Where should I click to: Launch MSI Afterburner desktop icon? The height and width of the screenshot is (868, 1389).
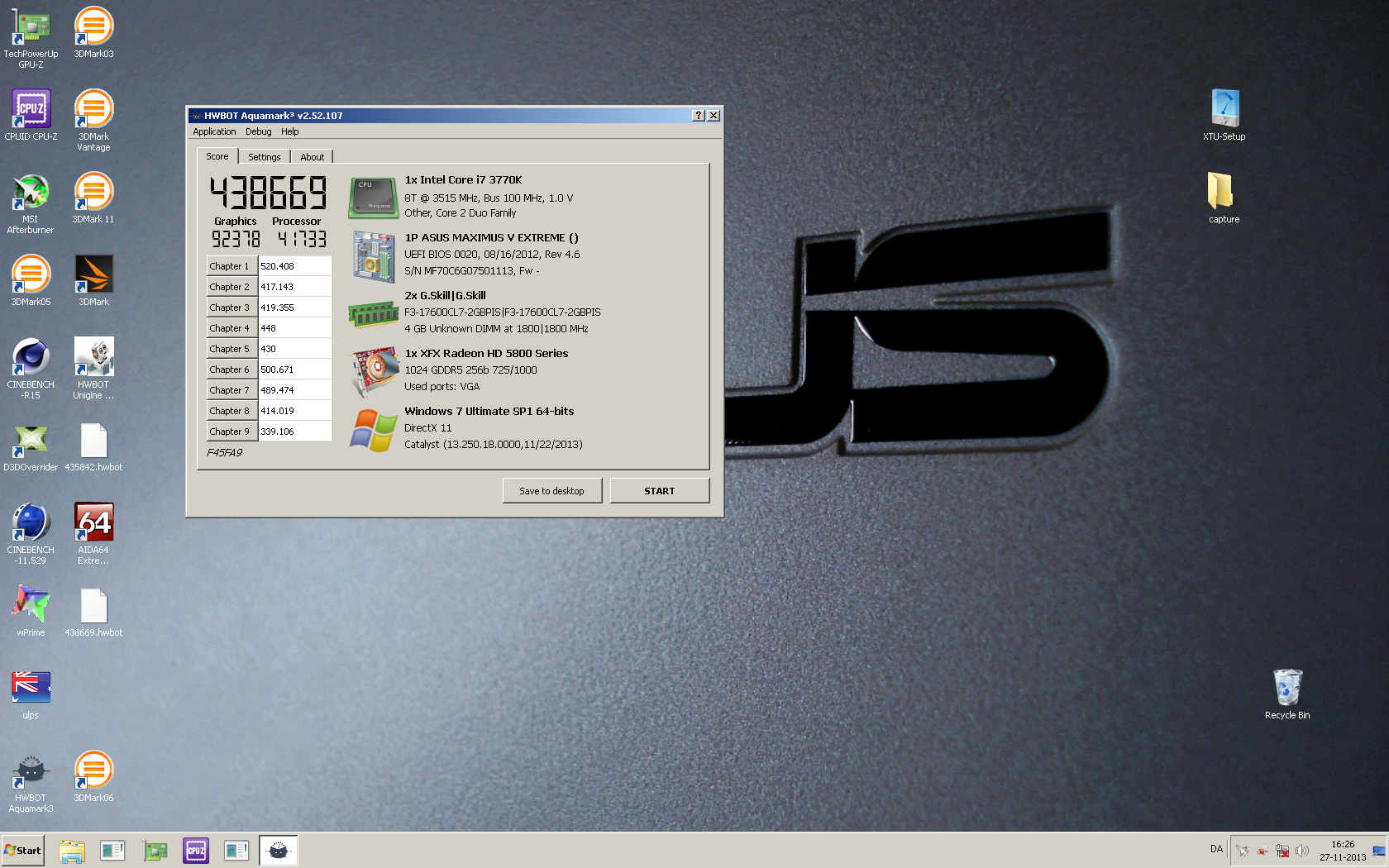tap(31, 203)
